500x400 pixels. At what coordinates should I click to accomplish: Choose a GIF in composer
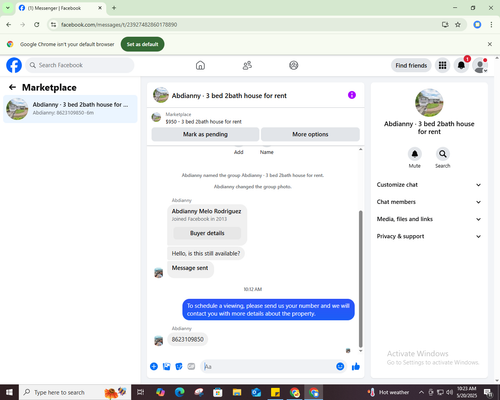click(191, 367)
